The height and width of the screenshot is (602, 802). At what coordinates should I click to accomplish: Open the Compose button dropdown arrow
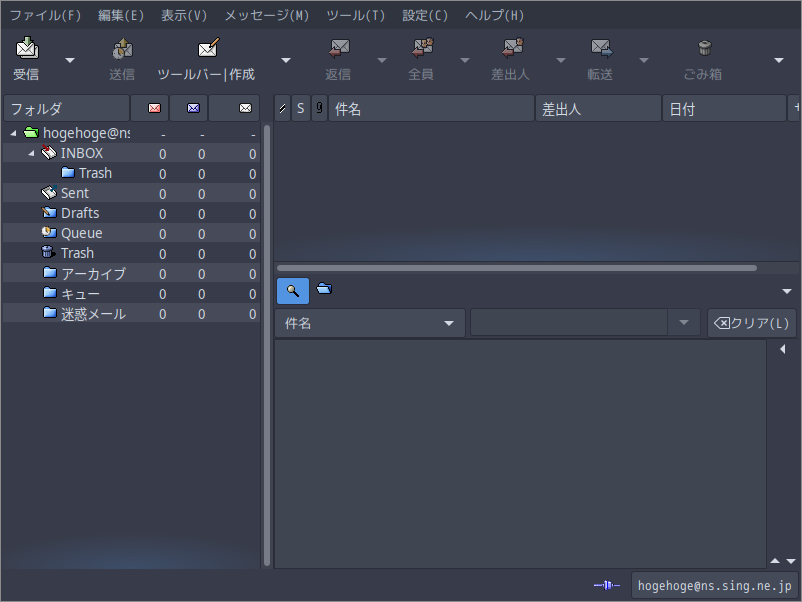point(286,60)
